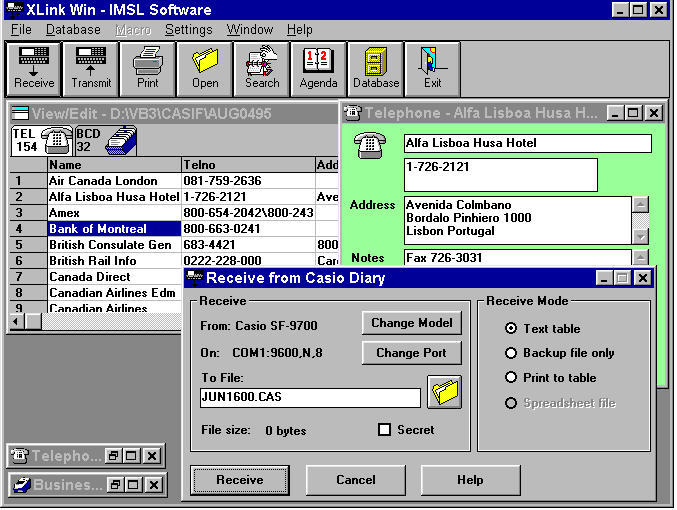
Task: Open the Agenda toolbar icon
Action: [319, 68]
